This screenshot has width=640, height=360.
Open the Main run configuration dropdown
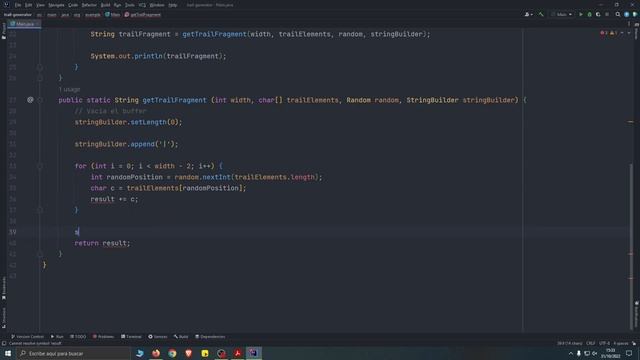[x=562, y=14]
